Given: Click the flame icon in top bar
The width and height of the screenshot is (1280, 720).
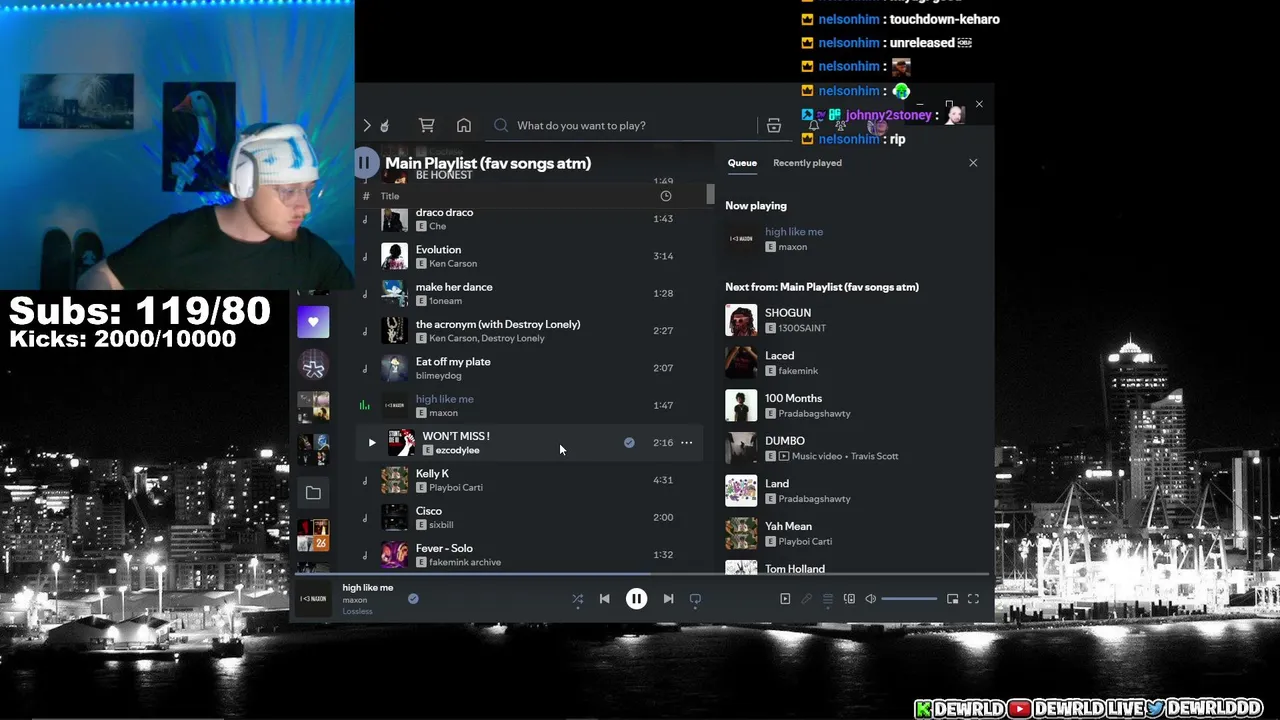Looking at the screenshot, I should click(385, 125).
